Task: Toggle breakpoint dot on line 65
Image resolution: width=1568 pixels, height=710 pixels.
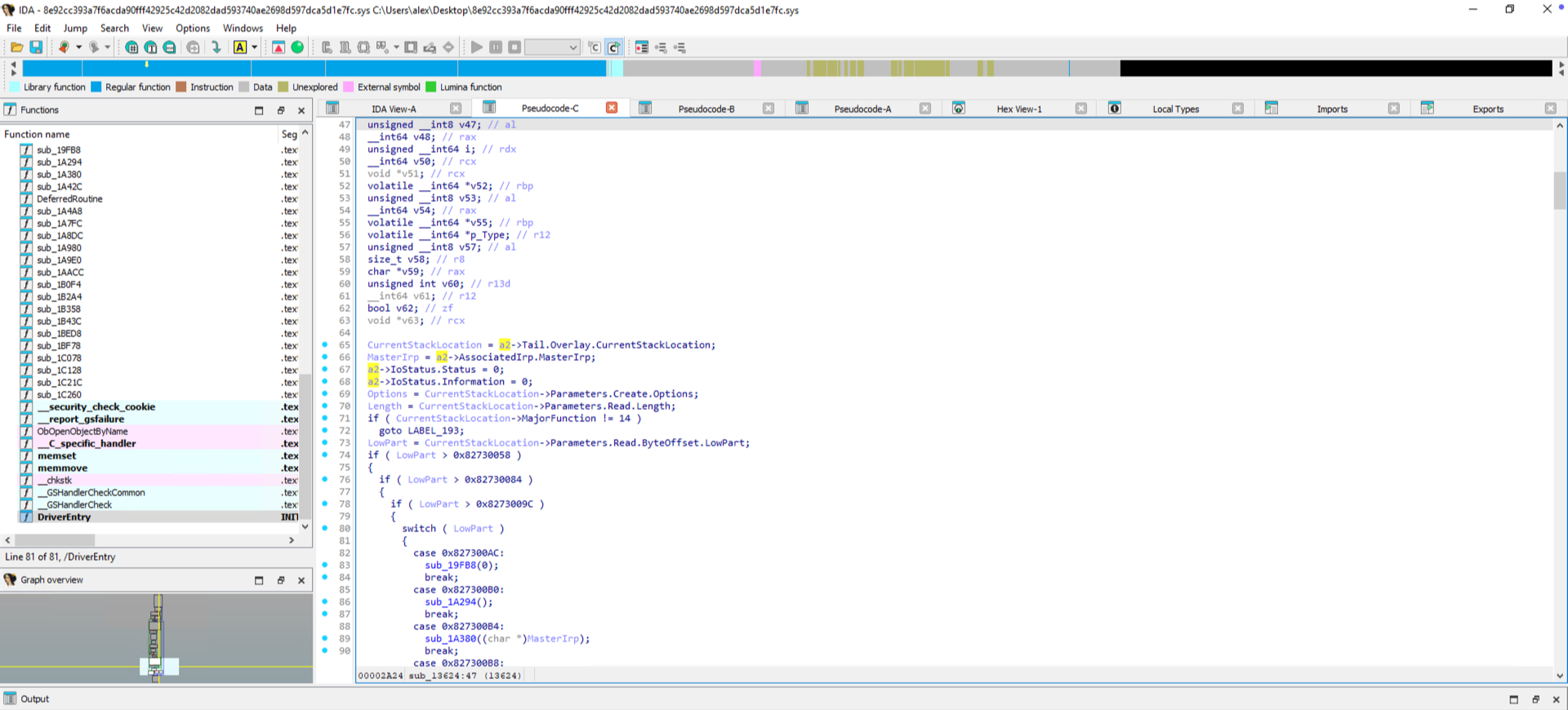Action: [324, 344]
